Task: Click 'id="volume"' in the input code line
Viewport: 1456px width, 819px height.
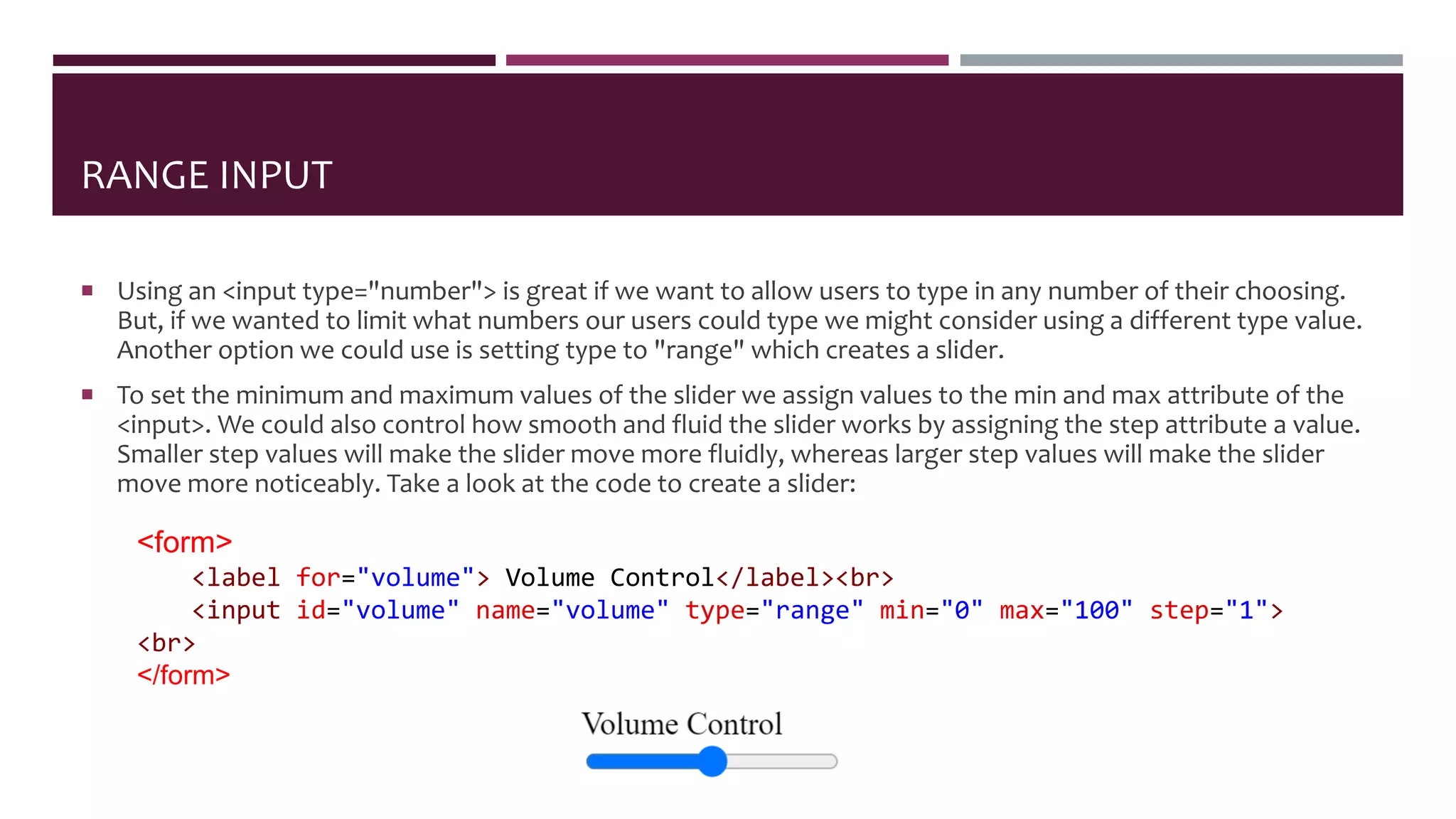Action: (378, 610)
